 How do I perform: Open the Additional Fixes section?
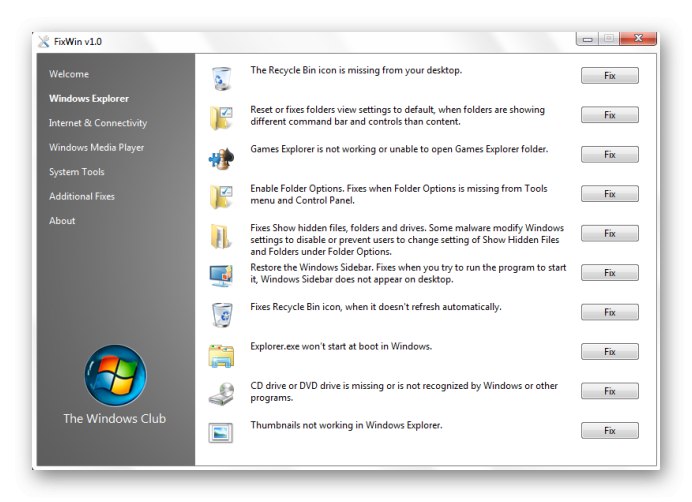[x=82, y=196]
